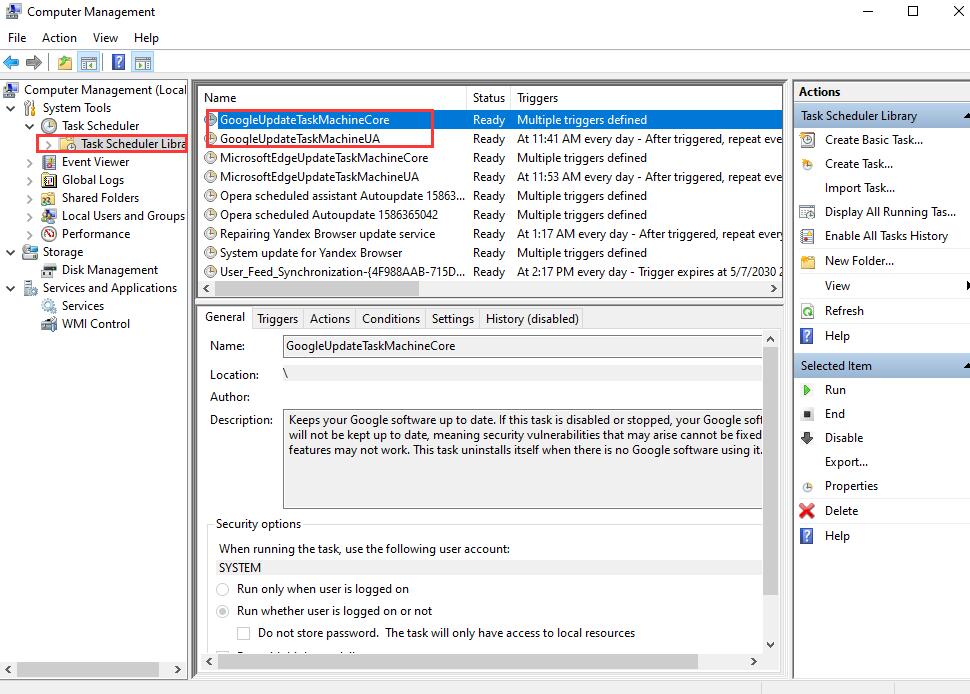Expand the Event Viewer node
Image resolution: width=970 pixels, height=694 pixels.
click(30, 163)
